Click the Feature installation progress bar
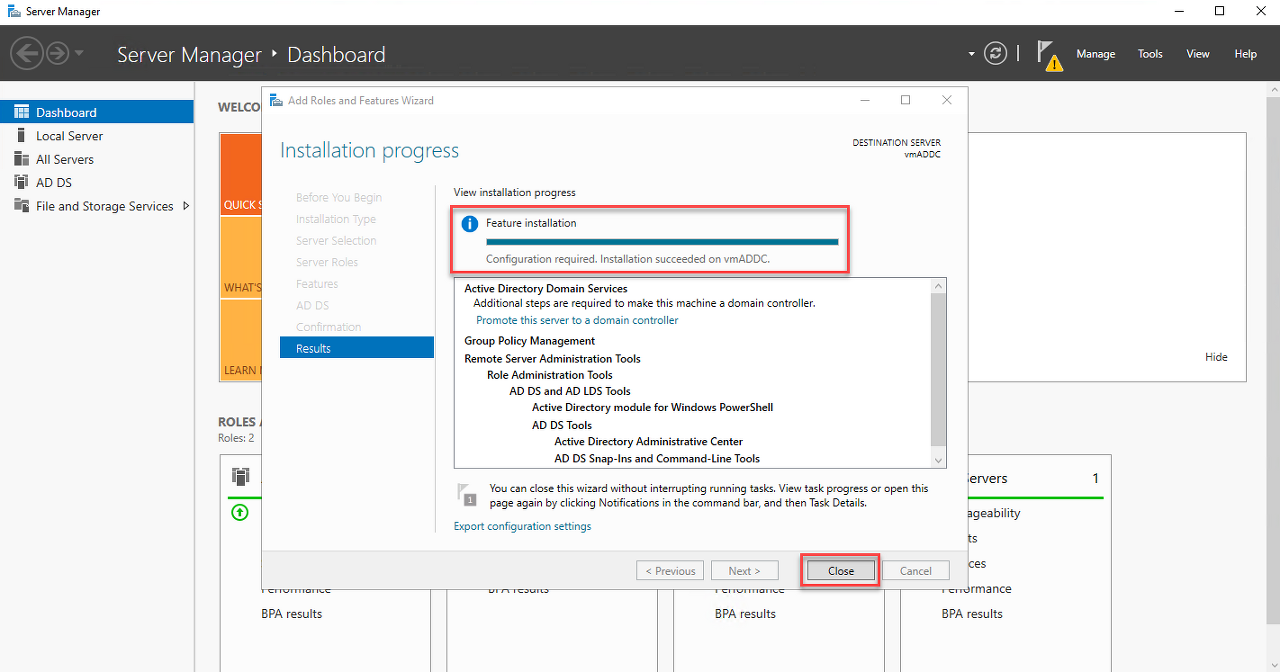The width and height of the screenshot is (1280, 672). (x=662, y=241)
